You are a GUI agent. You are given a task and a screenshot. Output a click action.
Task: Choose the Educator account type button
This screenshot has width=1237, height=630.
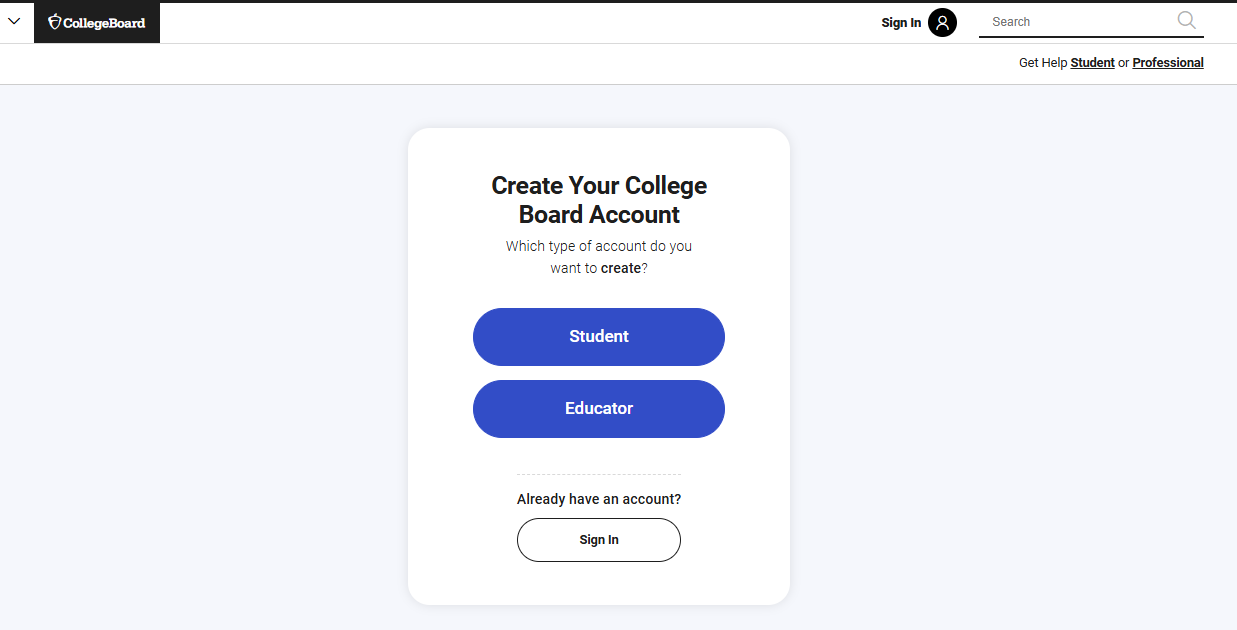coord(598,408)
